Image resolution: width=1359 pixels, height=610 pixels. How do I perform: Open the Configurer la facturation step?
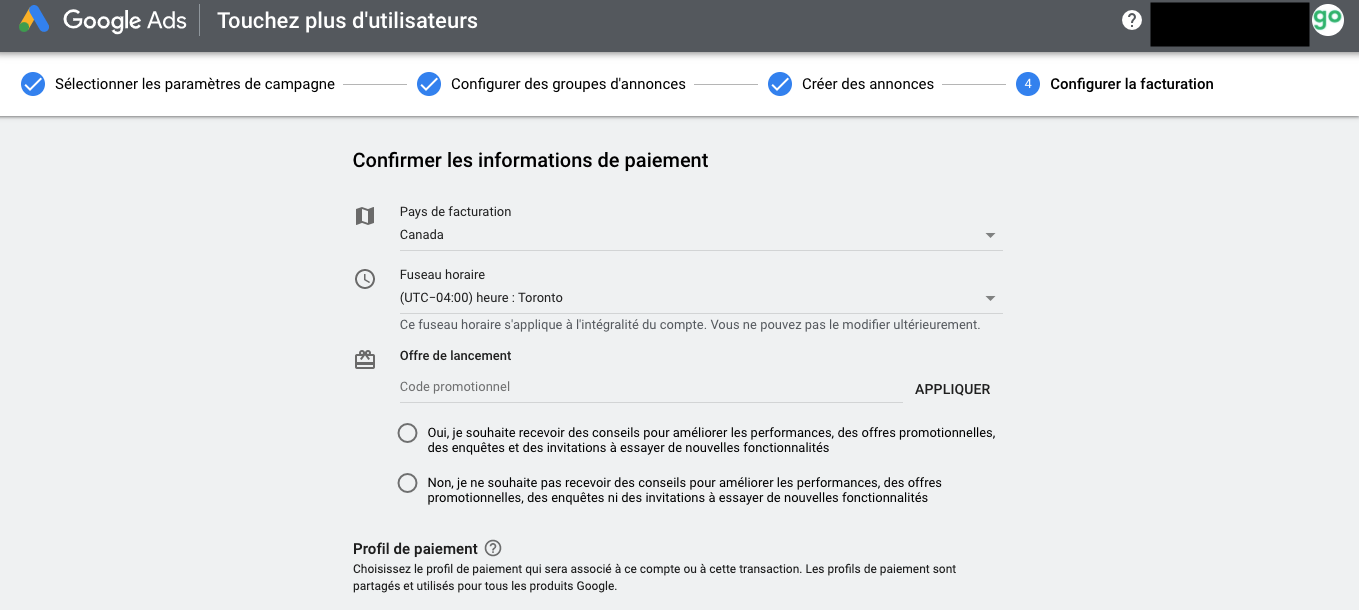1132,84
